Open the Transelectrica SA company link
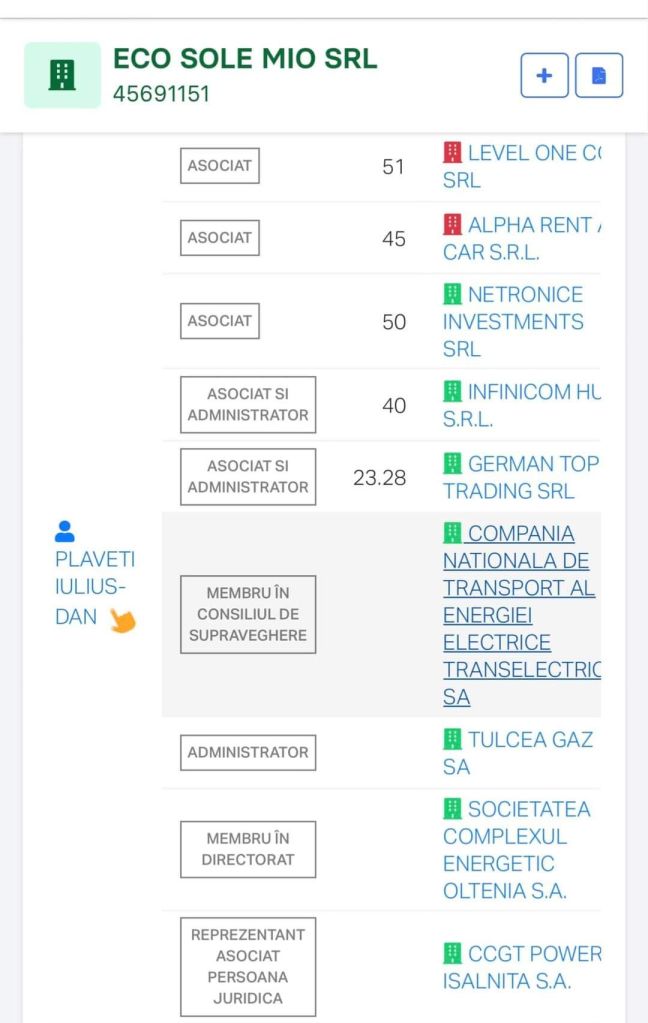Screen dimensions: 648x1023 point(520,615)
